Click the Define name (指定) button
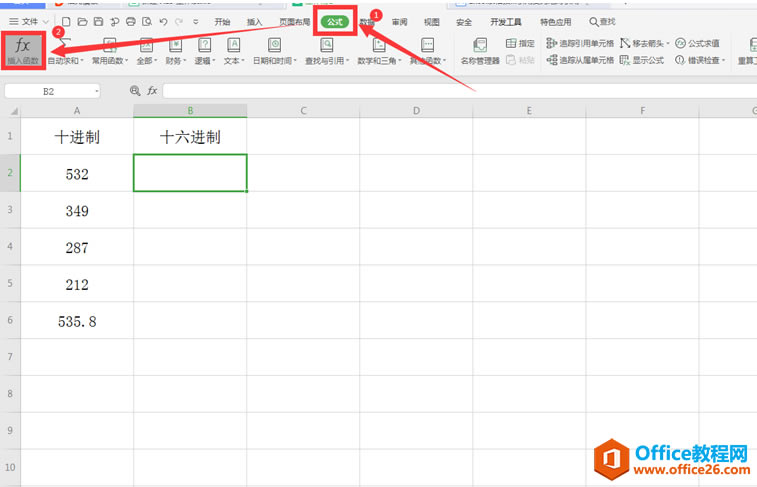757x487 pixels. click(520, 43)
